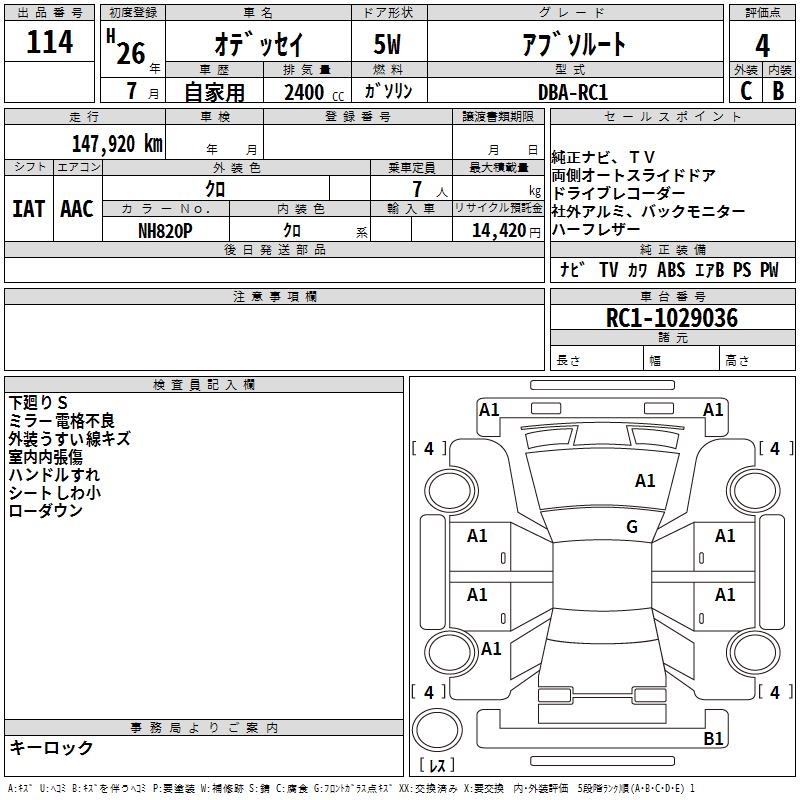Click the 登録番号 header

coord(358,116)
